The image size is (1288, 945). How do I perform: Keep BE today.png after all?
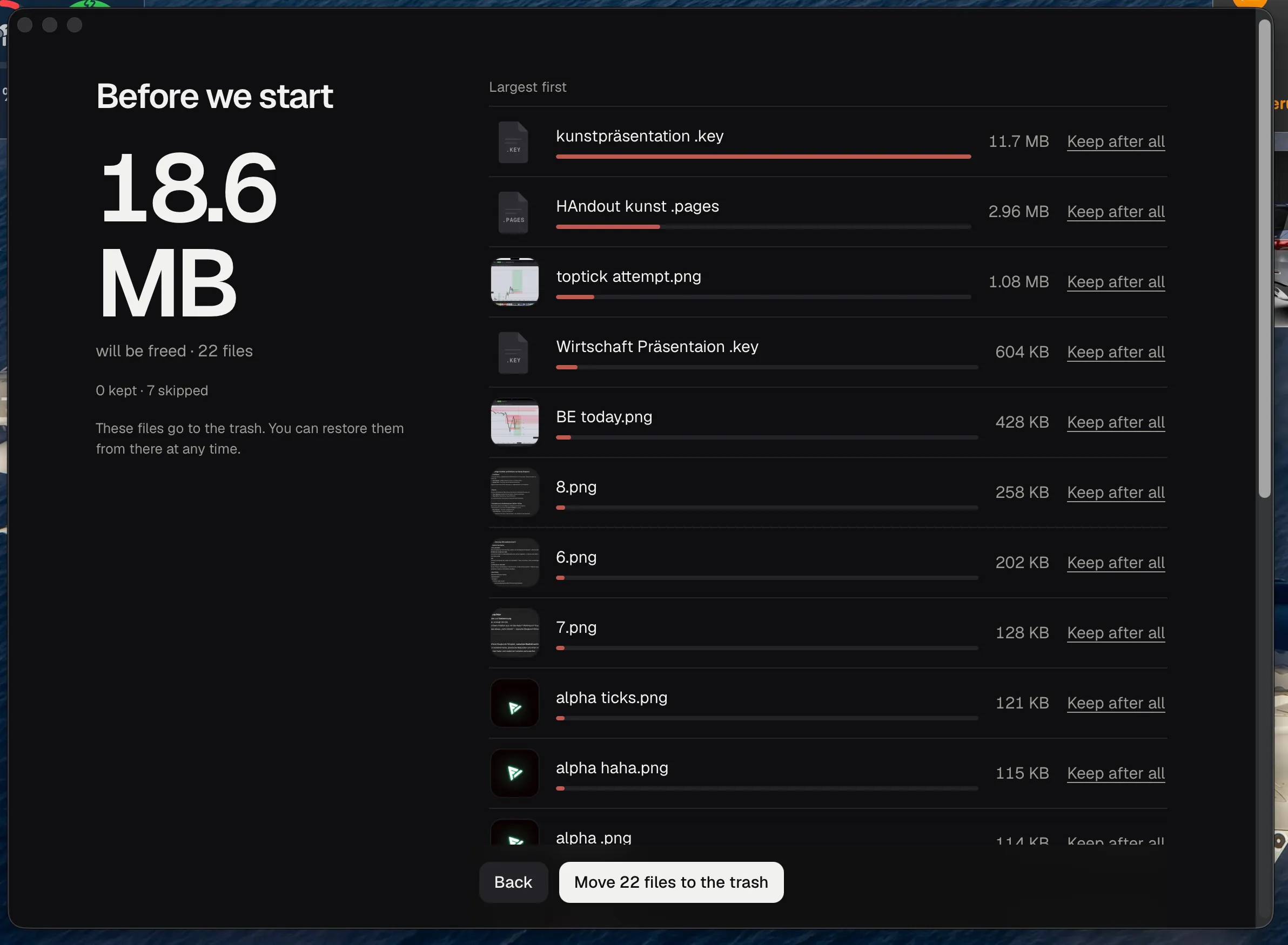pyautogui.click(x=1116, y=422)
